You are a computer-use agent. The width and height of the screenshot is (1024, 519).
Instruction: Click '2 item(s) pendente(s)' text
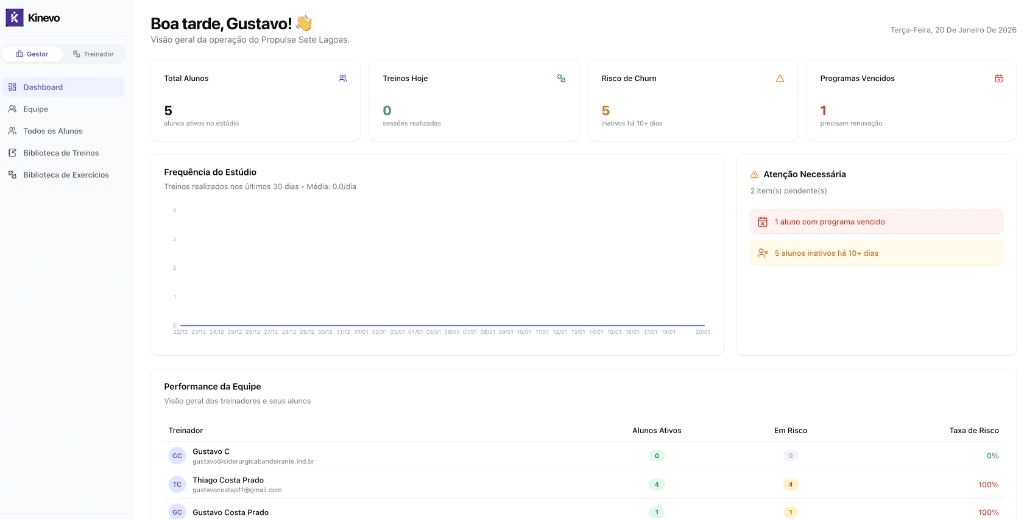tap(789, 191)
